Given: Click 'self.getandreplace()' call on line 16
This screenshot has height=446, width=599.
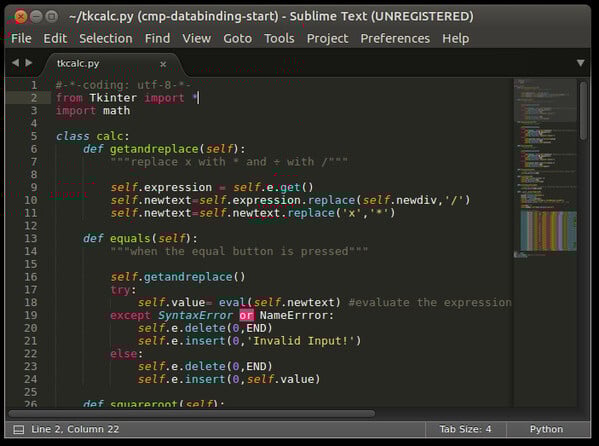Looking at the screenshot, I should tap(178, 277).
